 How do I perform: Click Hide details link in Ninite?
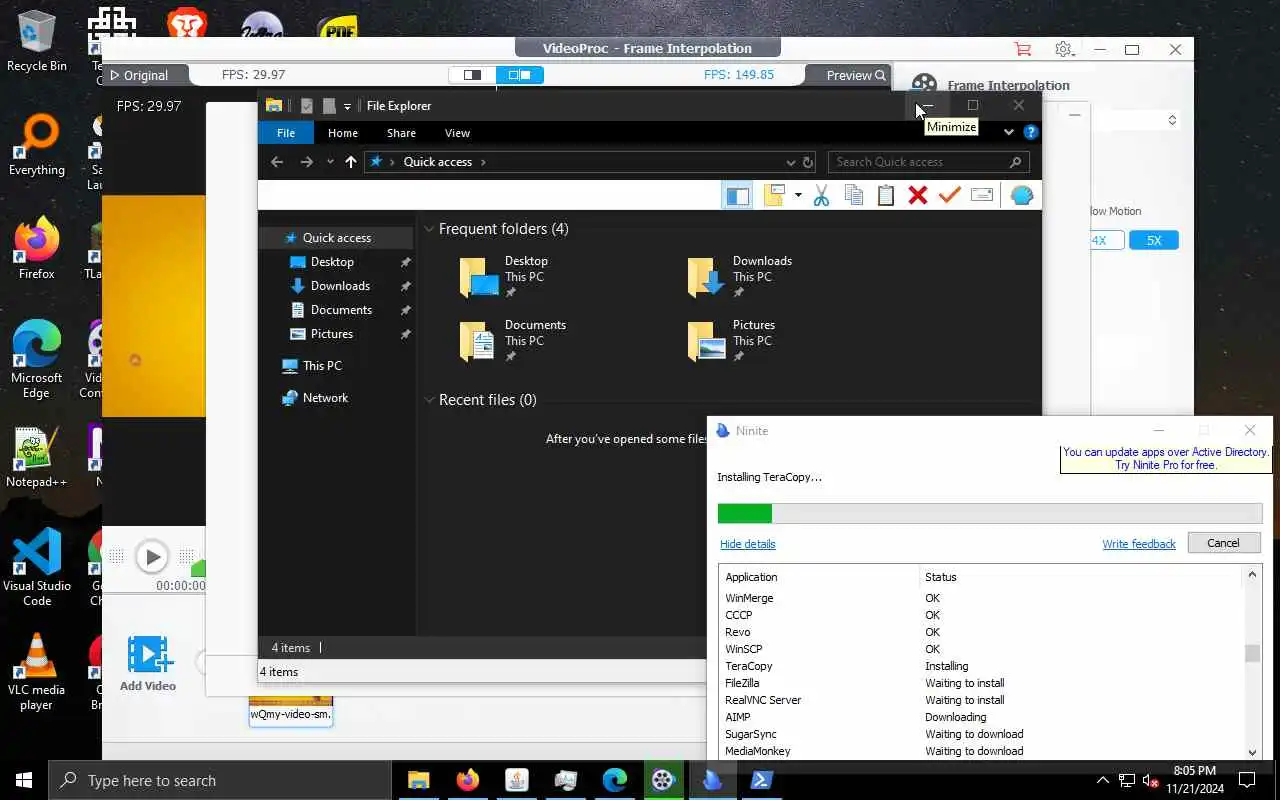pyautogui.click(x=747, y=544)
